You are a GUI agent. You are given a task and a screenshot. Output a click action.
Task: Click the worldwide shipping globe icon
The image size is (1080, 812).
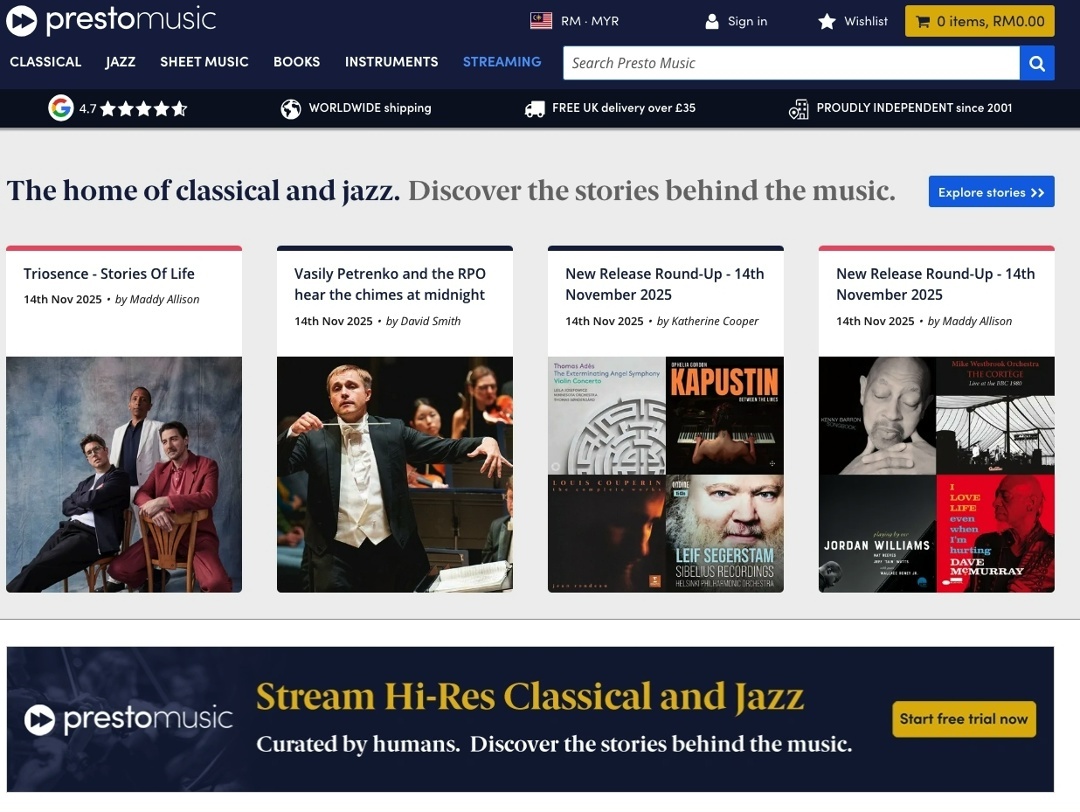[291, 109]
